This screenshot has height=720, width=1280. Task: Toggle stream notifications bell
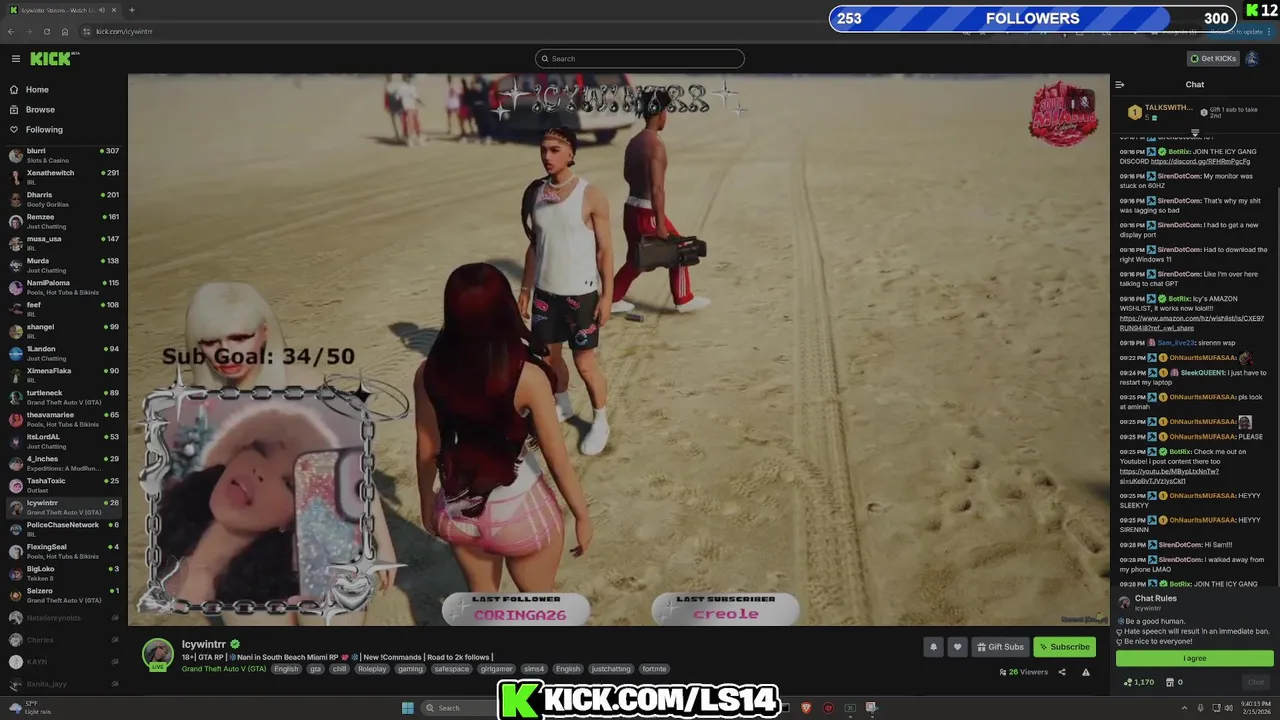tap(933, 647)
